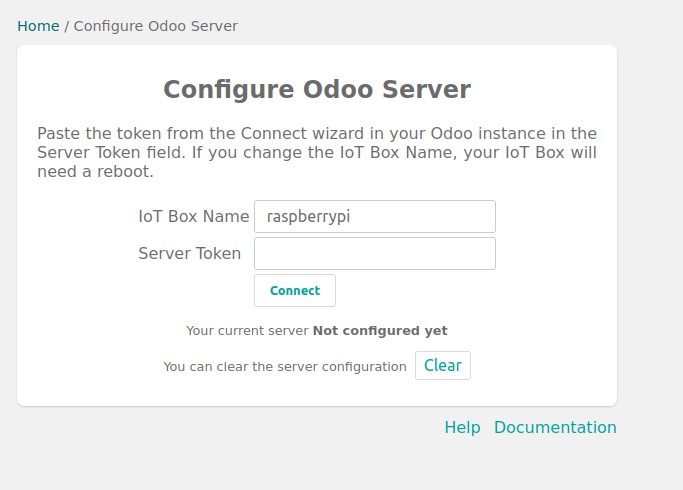Click the IoT Box Name input field
Screen dimensions: 683x490
click(375, 216)
